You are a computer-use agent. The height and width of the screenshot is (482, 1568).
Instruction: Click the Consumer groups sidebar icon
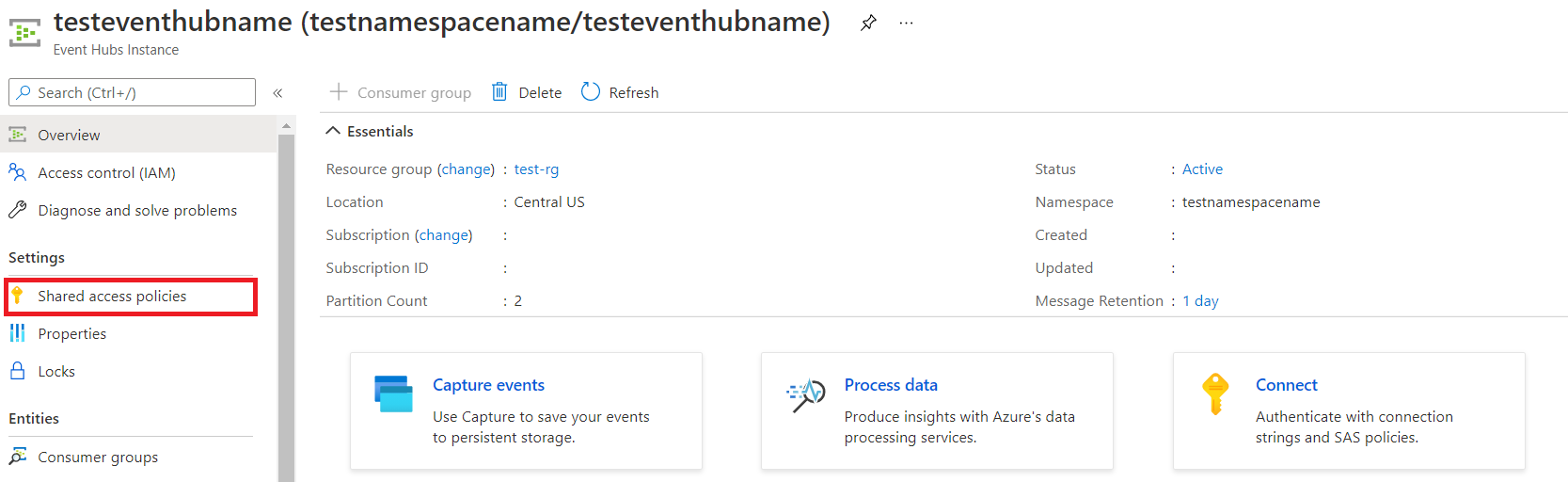pyautogui.click(x=17, y=457)
